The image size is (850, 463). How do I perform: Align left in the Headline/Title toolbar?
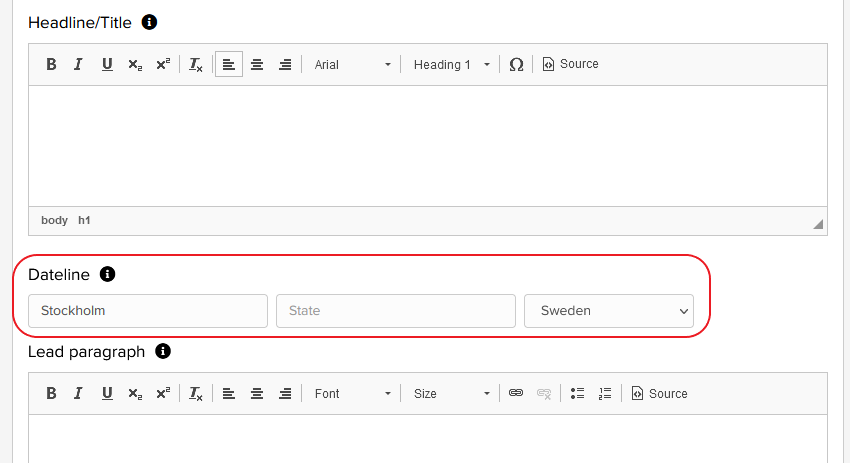point(229,65)
